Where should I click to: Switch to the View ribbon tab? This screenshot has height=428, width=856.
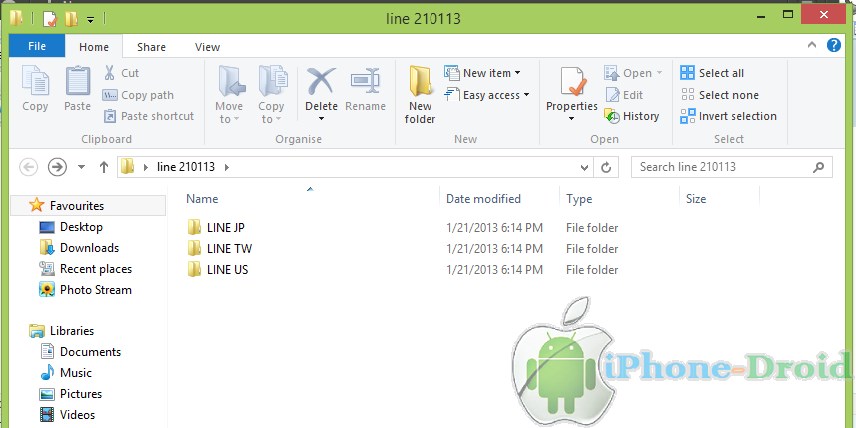pyautogui.click(x=207, y=47)
